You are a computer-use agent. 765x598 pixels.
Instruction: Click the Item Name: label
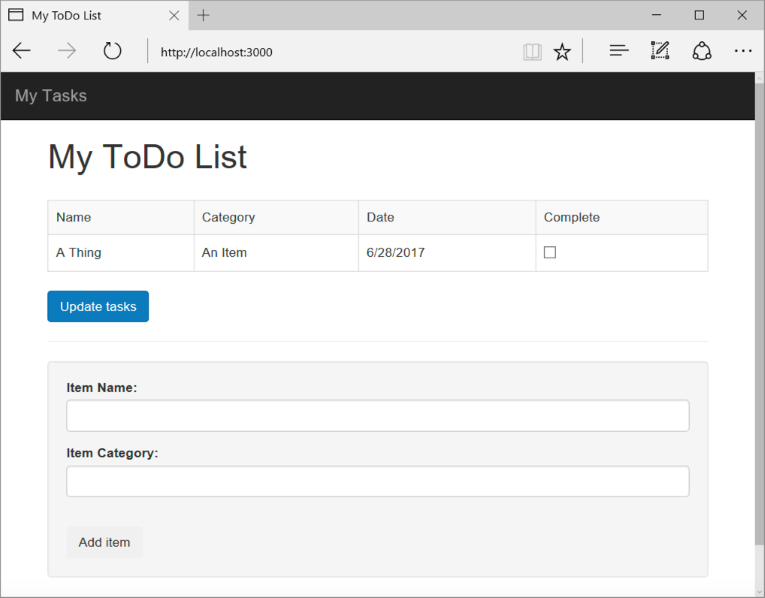click(x=102, y=388)
